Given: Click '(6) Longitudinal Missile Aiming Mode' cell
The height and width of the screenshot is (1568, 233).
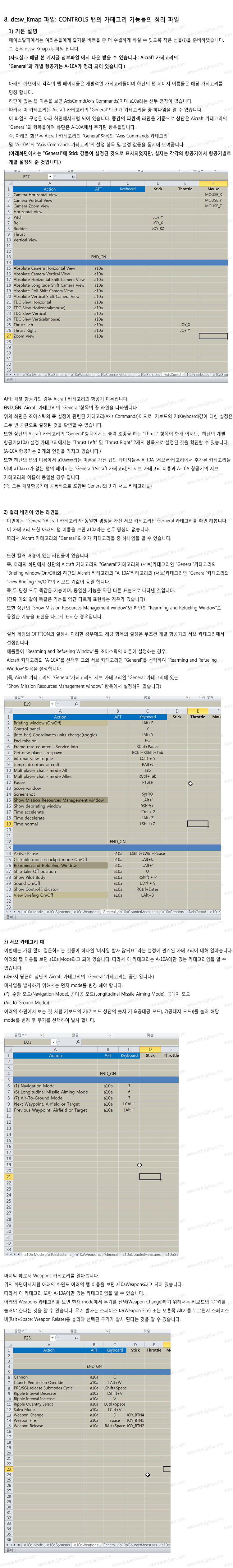Looking at the screenshot, I should point(55,1092).
